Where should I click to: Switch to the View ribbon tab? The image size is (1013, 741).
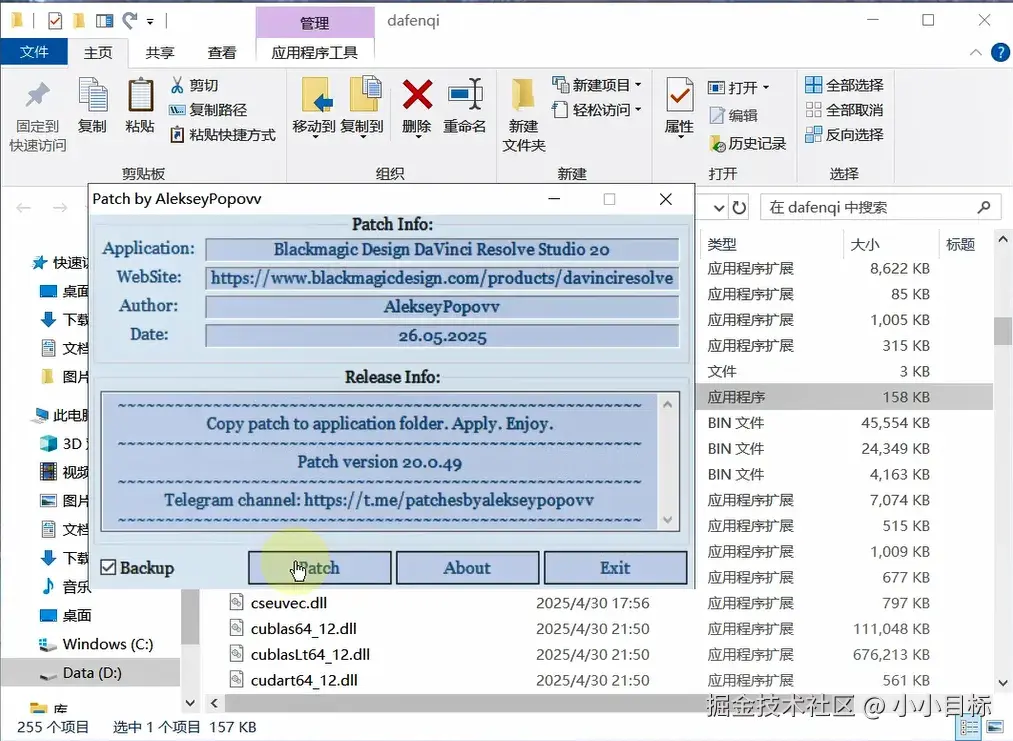[x=222, y=52]
